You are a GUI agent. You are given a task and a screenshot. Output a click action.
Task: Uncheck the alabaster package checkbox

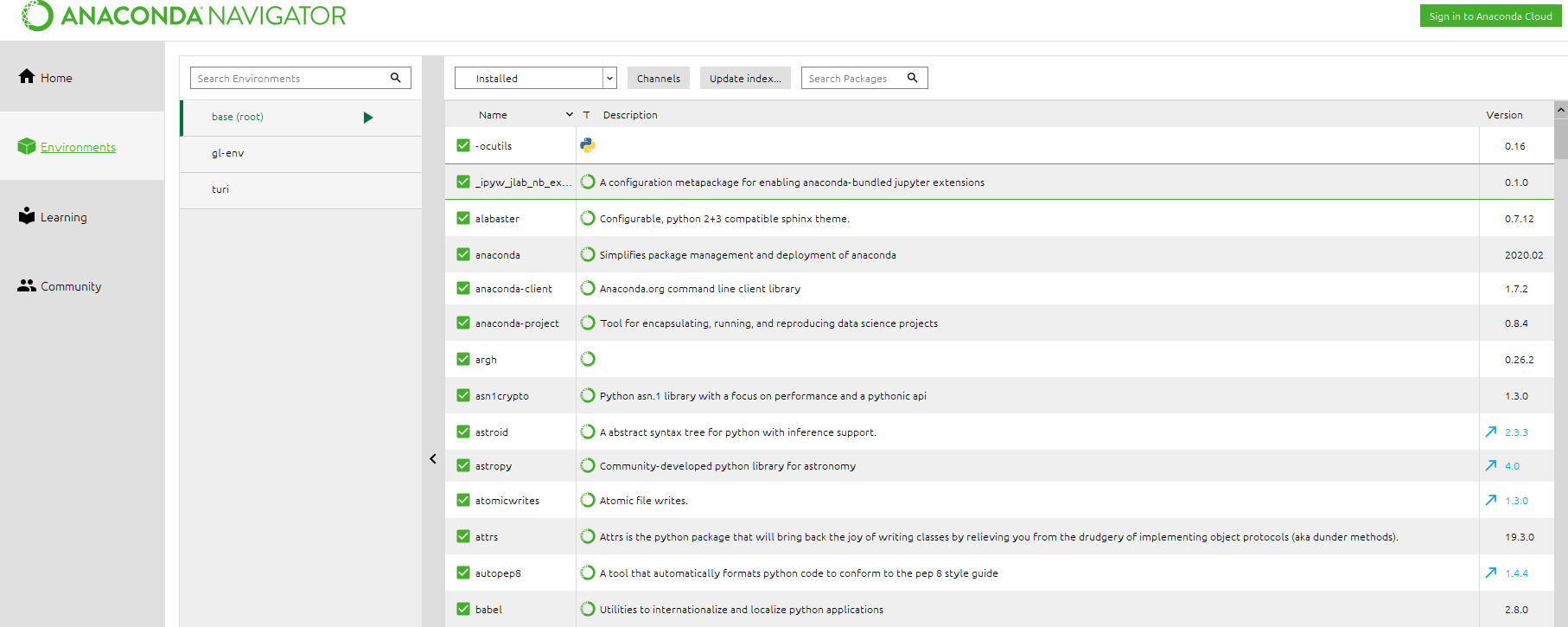(x=463, y=218)
